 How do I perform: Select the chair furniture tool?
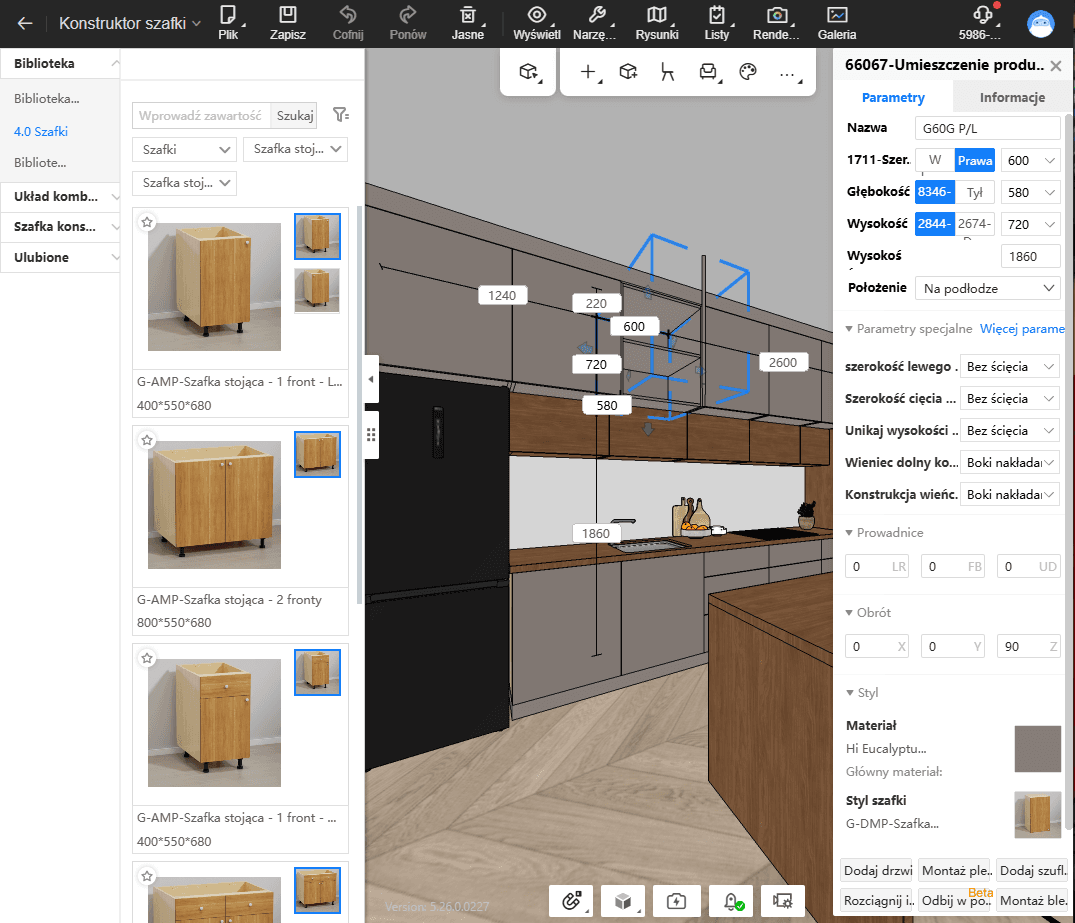tap(667, 72)
